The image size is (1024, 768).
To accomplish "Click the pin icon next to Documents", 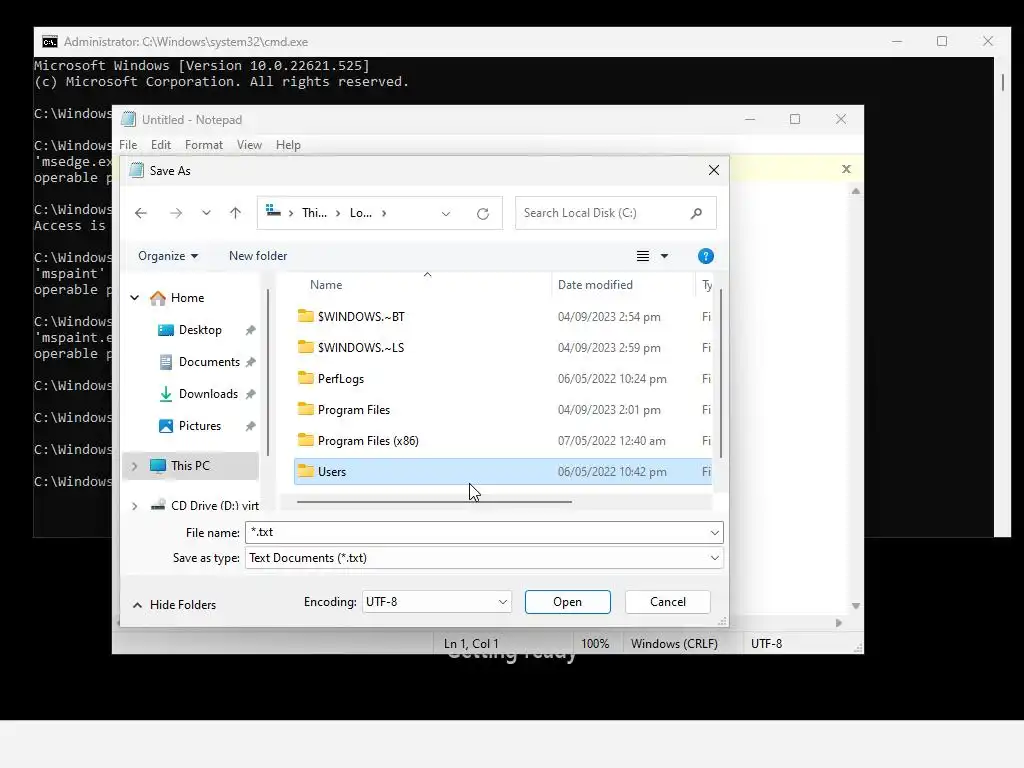I will point(250,362).
